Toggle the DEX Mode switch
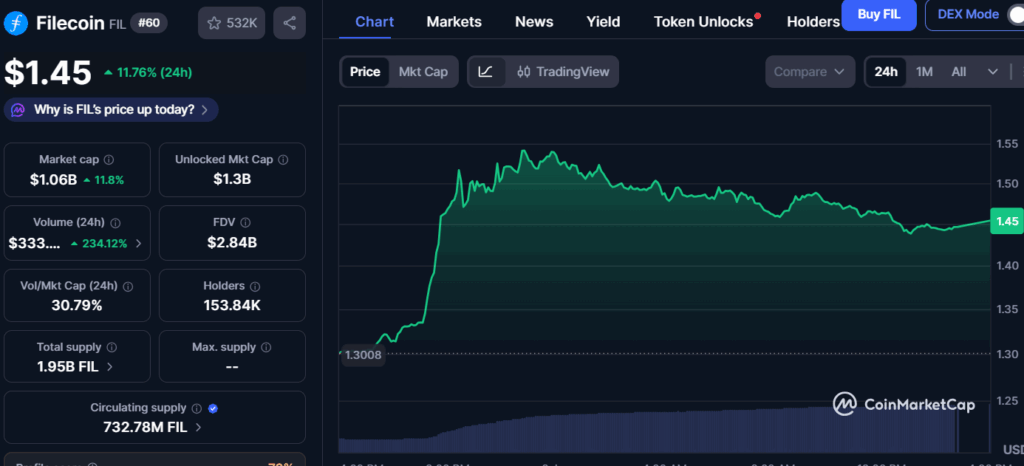 coord(1005,15)
